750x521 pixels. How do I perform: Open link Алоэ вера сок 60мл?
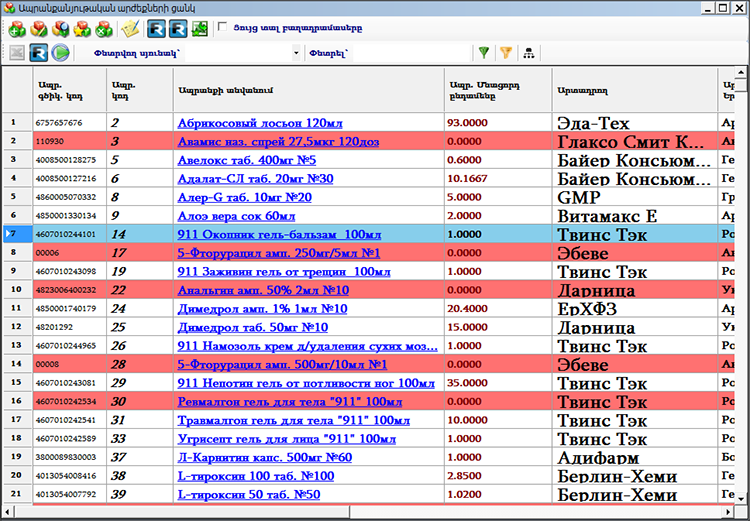coord(236,216)
